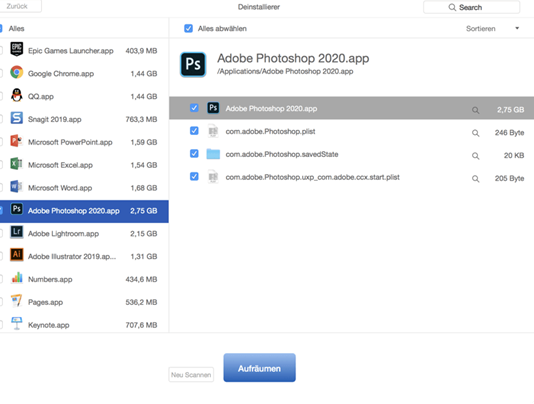The width and height of the screenshot is (534, 404).
Task: Click the Google Chrome app icon
Action: [x=17, y=72]
